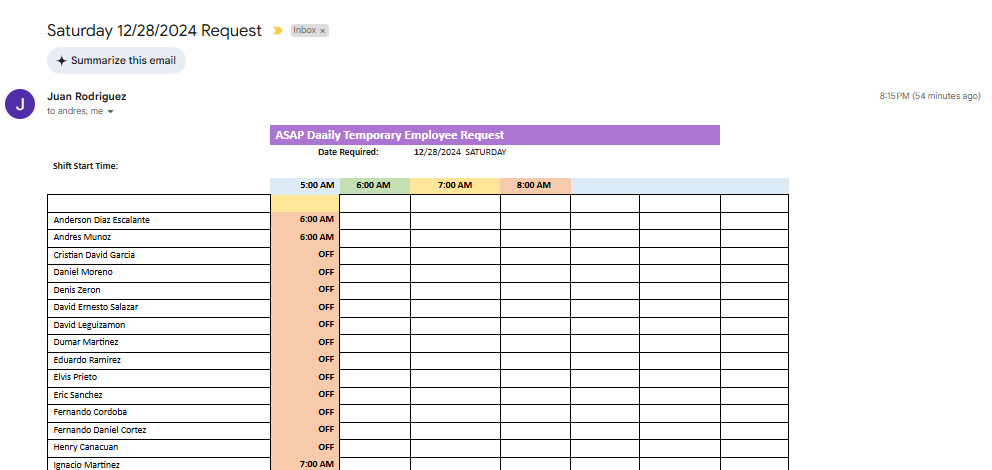Open Juan Rodriguez's purple avatar
992x470 pixels.
click(x=20, y=103)
